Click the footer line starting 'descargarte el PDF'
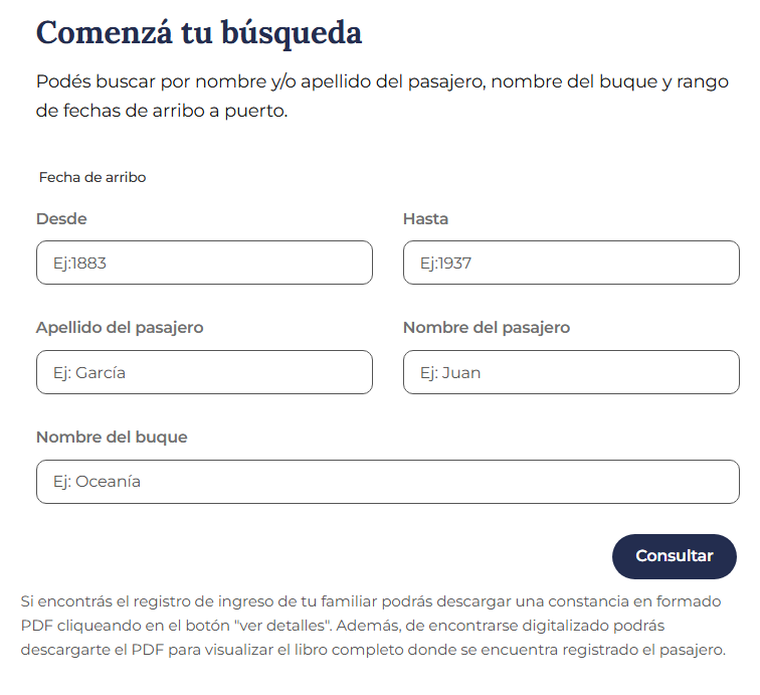 (x=372, y=651)
